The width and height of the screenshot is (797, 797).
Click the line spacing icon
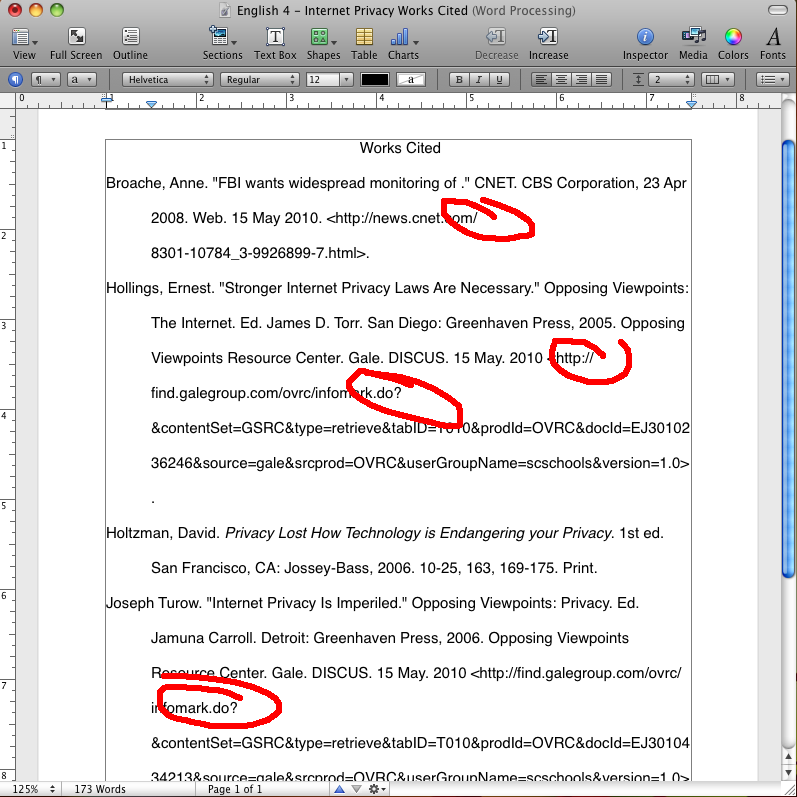[638, 80]
